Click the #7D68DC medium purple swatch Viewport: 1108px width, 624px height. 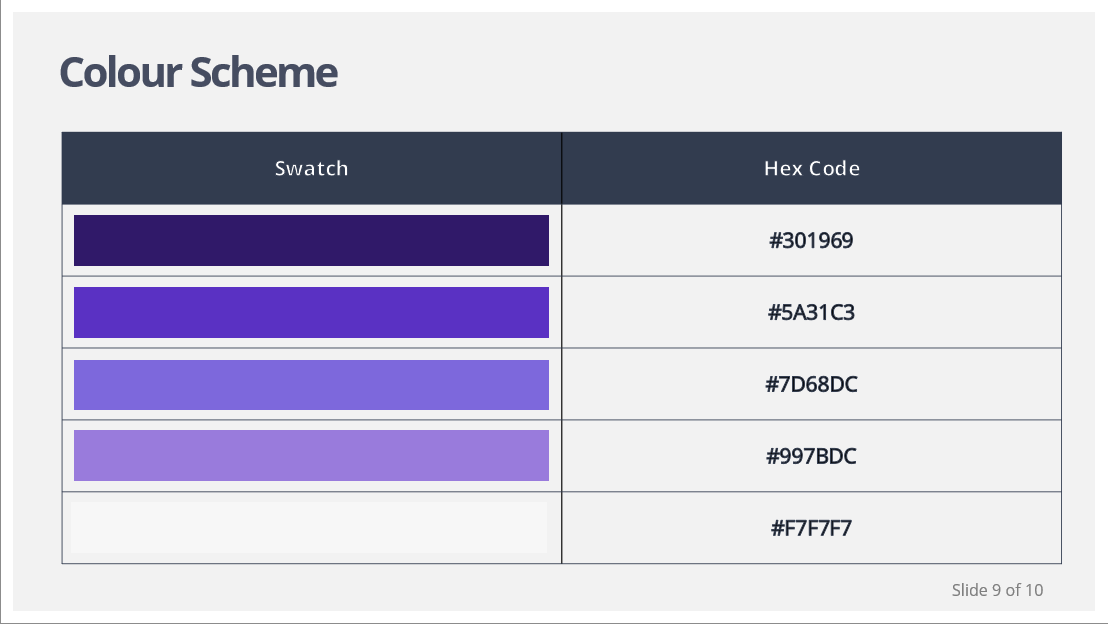(x=310, y=384)
